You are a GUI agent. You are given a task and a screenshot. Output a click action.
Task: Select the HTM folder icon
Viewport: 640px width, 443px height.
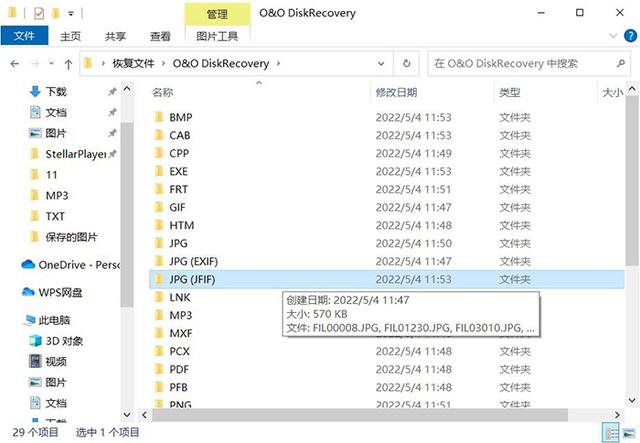coord(159,225)
